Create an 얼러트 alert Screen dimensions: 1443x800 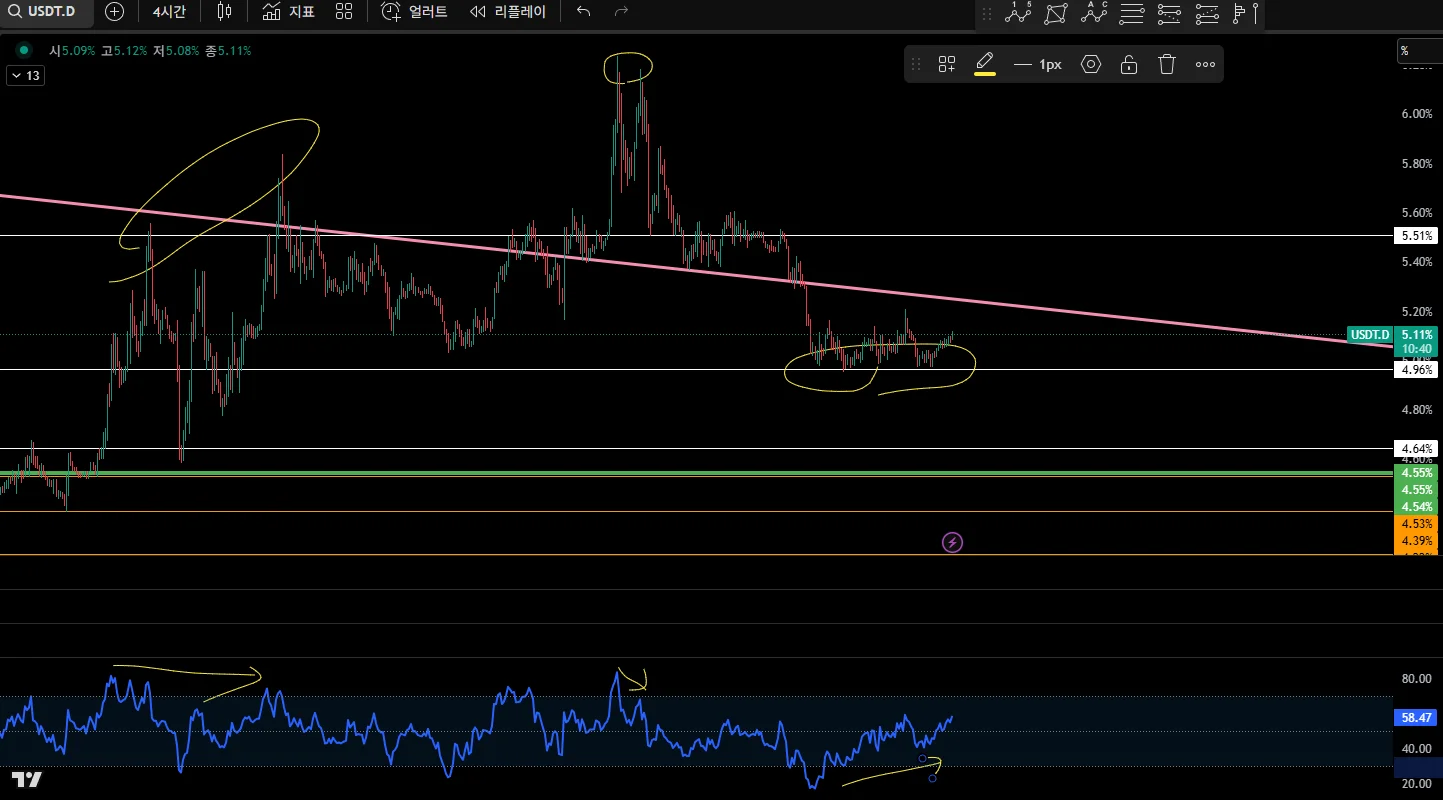pos(414,12)
